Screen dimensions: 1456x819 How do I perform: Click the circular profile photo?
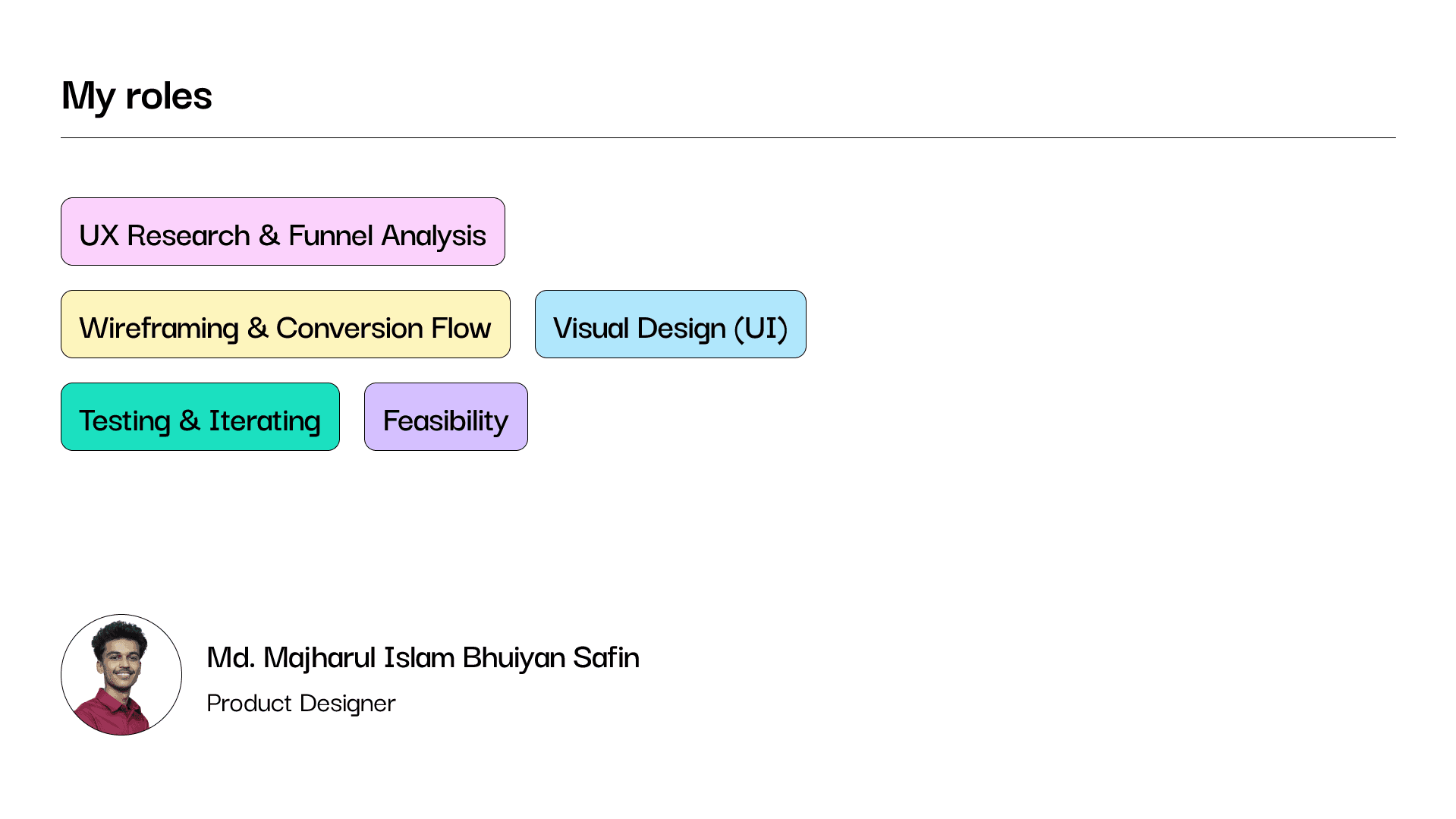coord(121,675)
